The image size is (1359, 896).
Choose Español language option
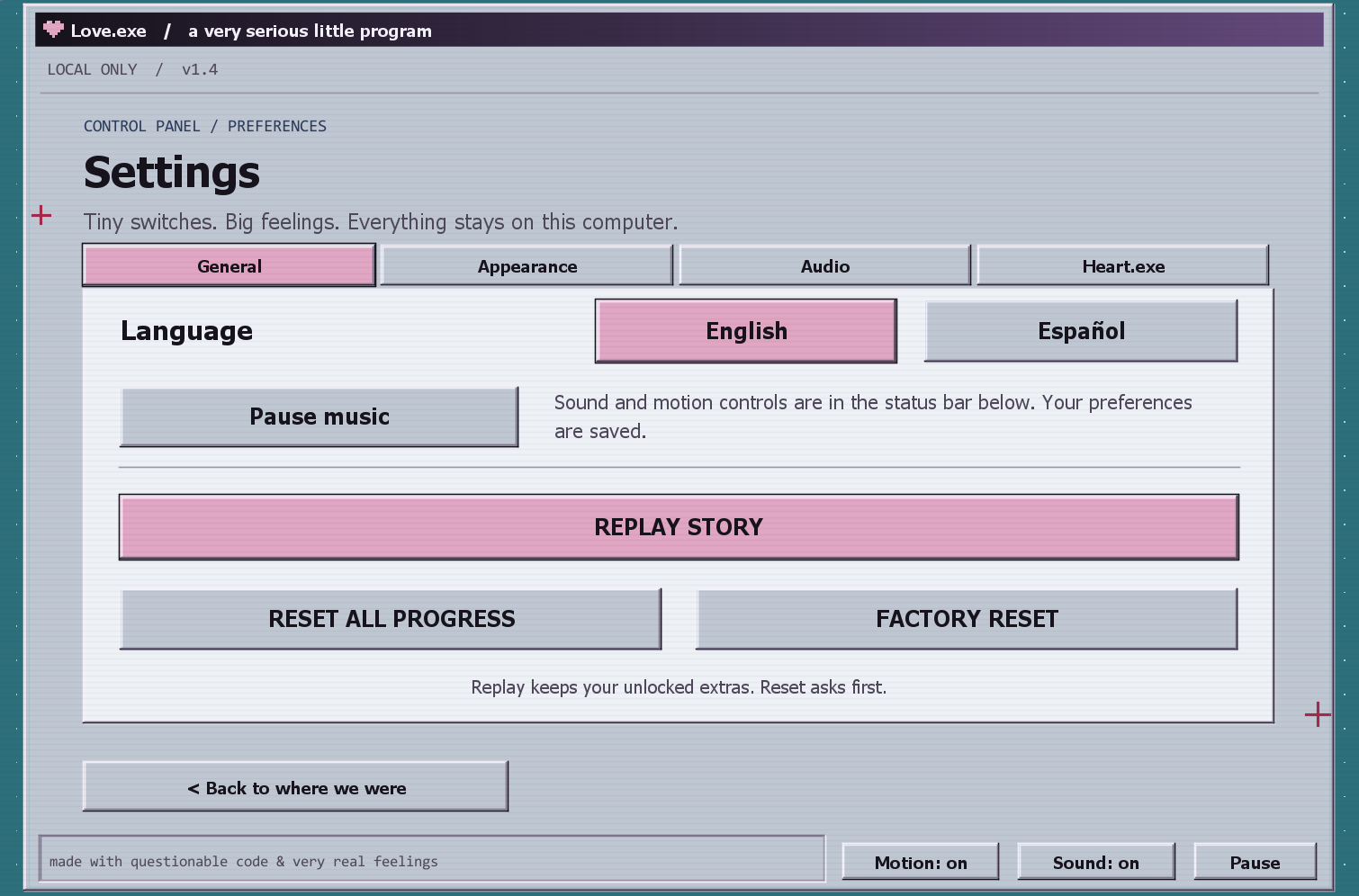click(x=1081, y=331)
